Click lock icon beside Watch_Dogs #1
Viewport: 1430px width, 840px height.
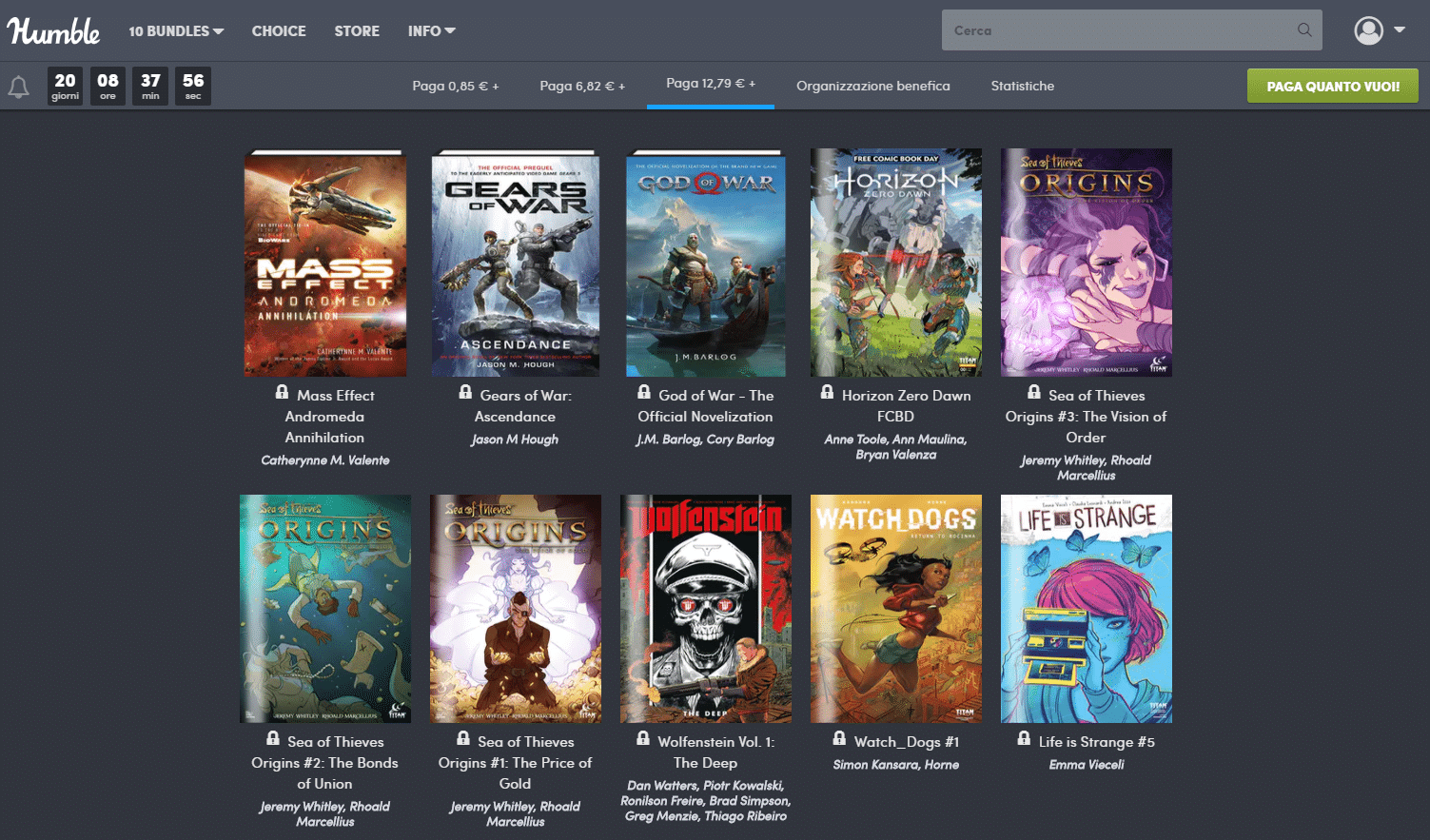click(x=839, y=738)
